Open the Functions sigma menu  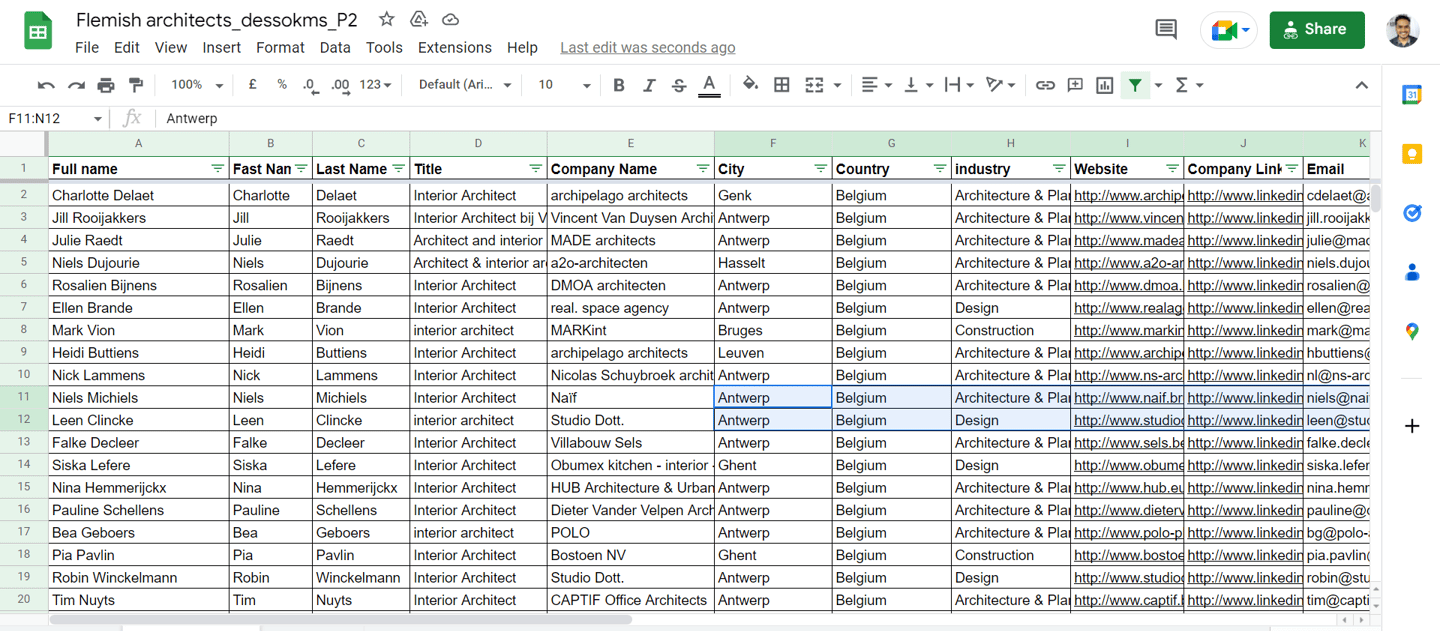point(1188,85)
